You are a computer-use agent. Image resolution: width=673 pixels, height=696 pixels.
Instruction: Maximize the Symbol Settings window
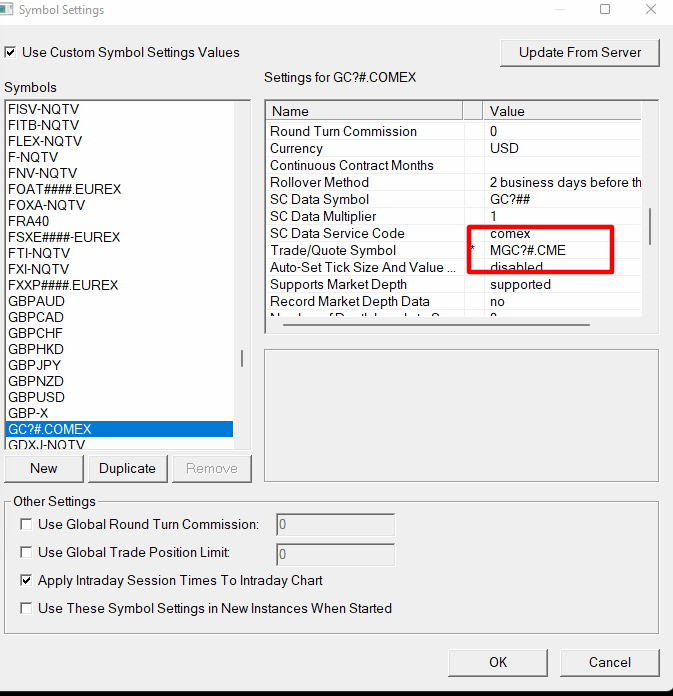click(x=605, y=10)
